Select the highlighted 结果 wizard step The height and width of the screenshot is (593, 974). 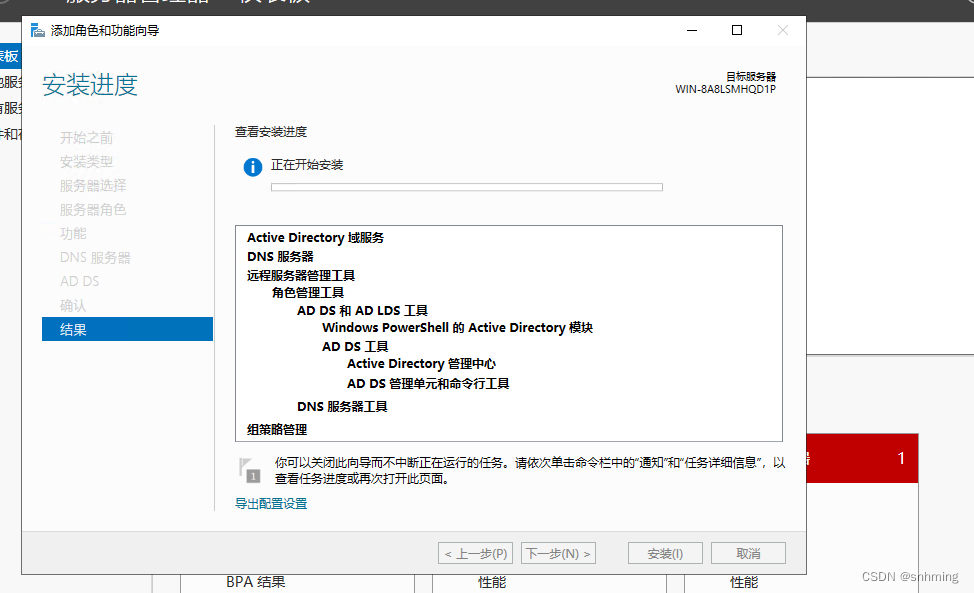[x=127, y=329]
